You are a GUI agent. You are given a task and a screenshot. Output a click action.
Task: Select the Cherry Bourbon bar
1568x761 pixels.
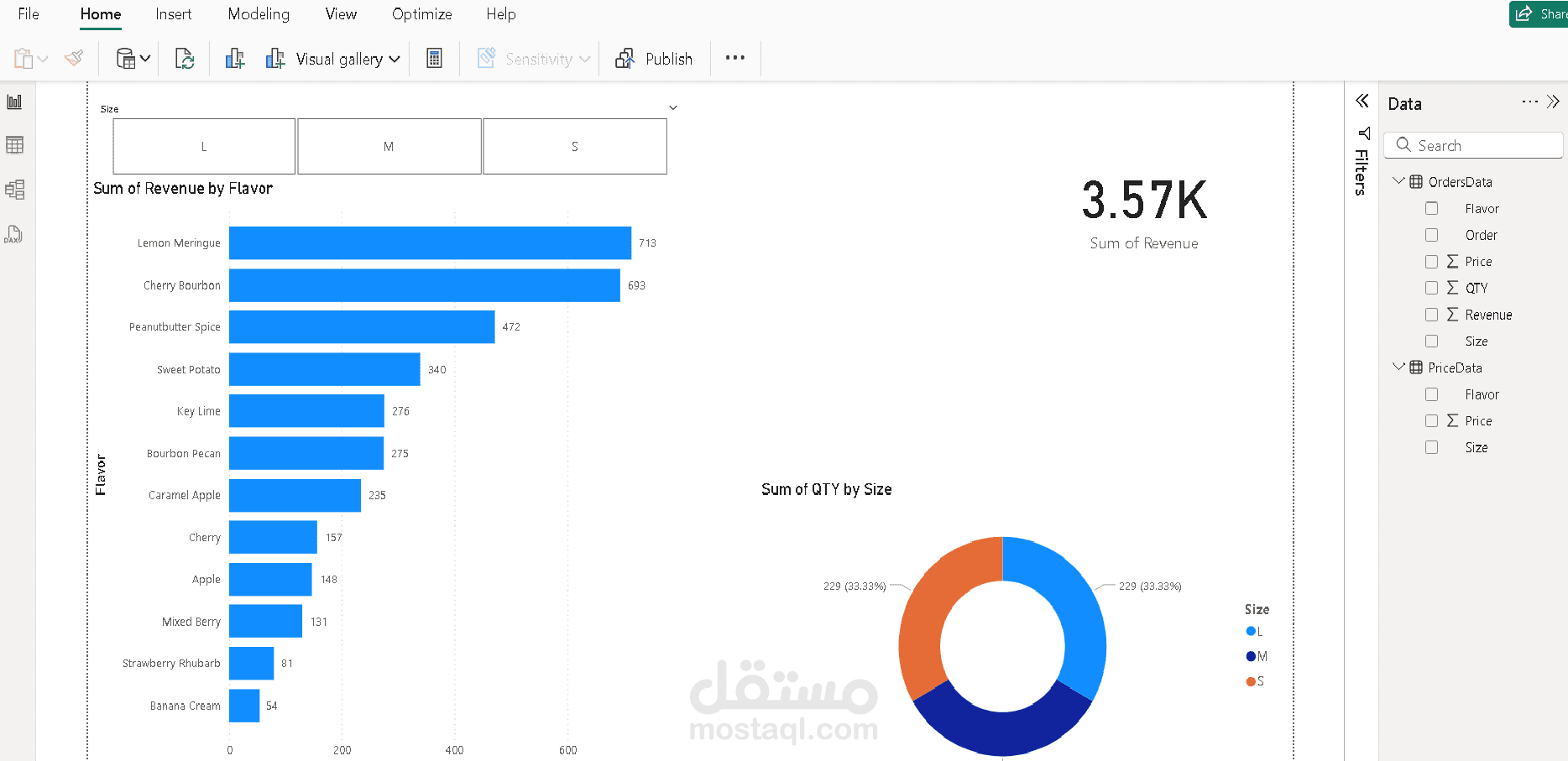pyautogui.click(x=425, y=285)
